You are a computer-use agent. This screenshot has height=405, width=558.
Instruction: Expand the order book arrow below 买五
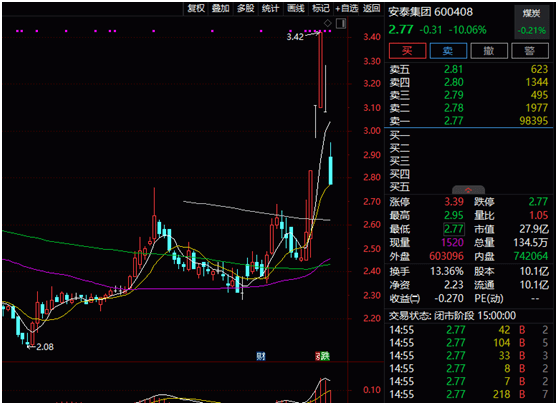[x=468, y=190]
